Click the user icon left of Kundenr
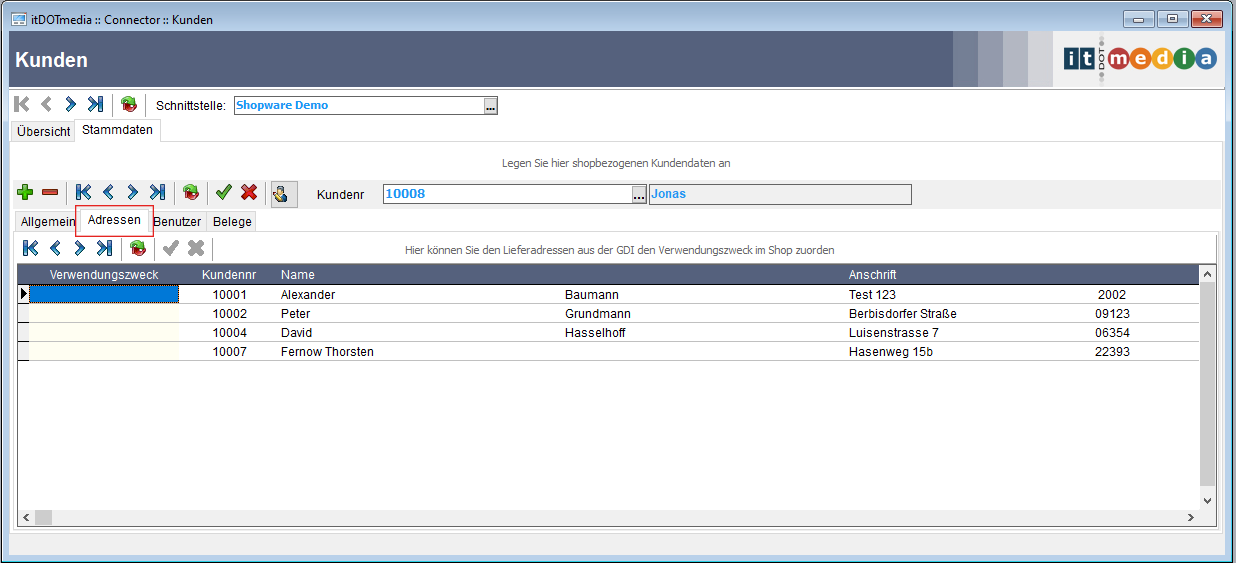The width and height of the screenshot is (1236, 563). (x=283, y=193)
